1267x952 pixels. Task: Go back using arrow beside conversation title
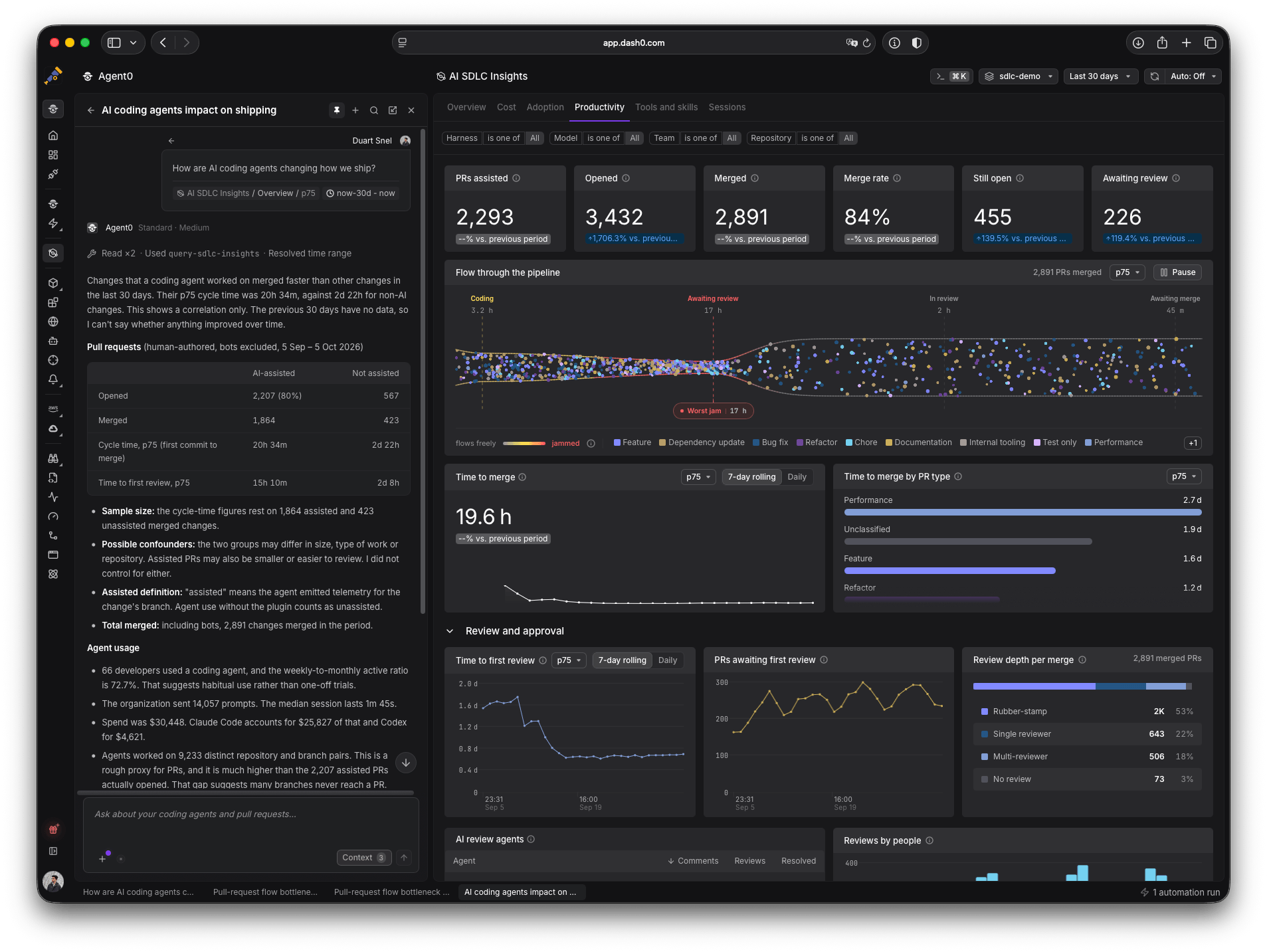coord(91,110)
